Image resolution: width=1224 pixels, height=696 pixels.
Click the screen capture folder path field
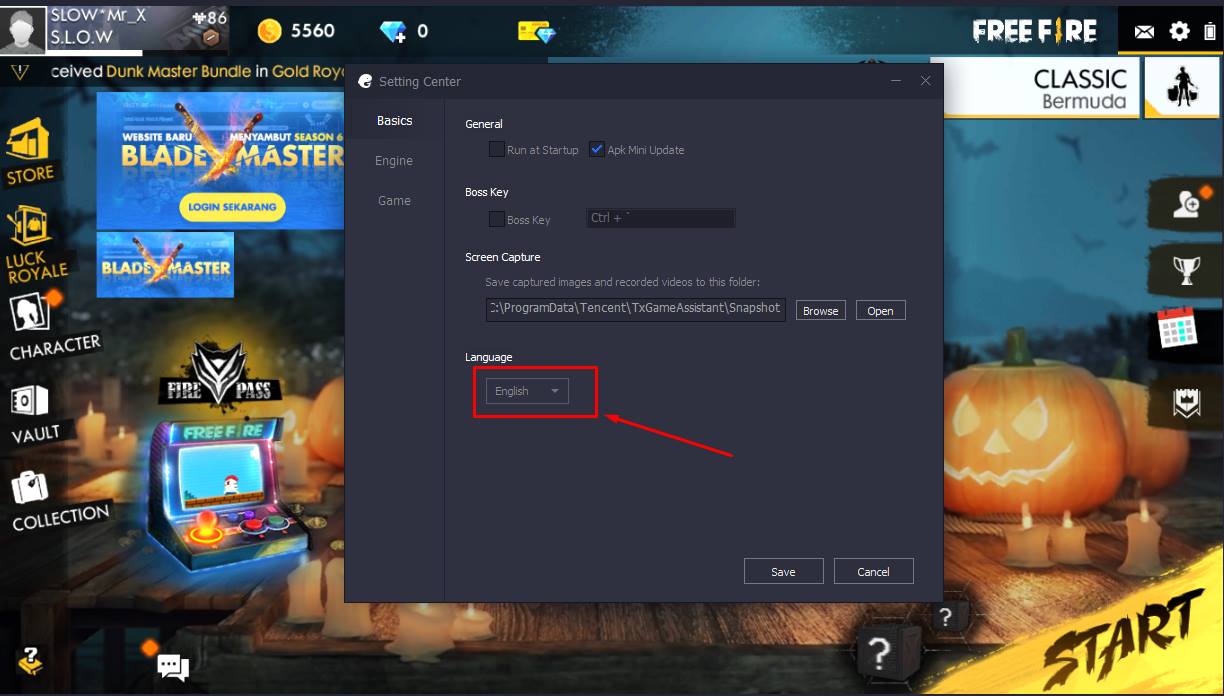tap(636, 308)
